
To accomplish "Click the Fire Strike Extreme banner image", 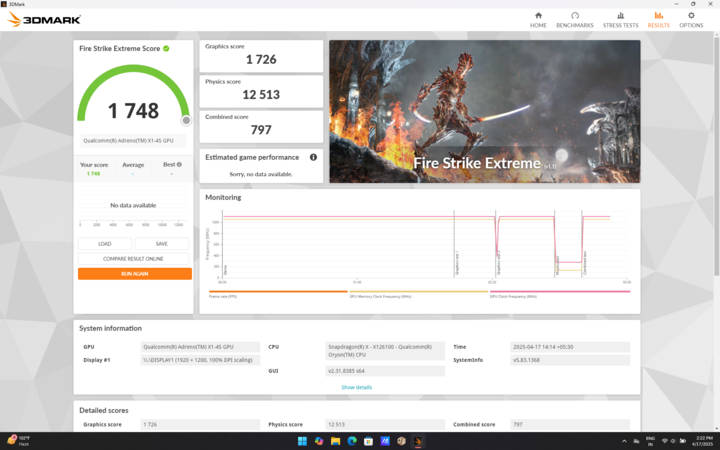I will coord(484,111).
